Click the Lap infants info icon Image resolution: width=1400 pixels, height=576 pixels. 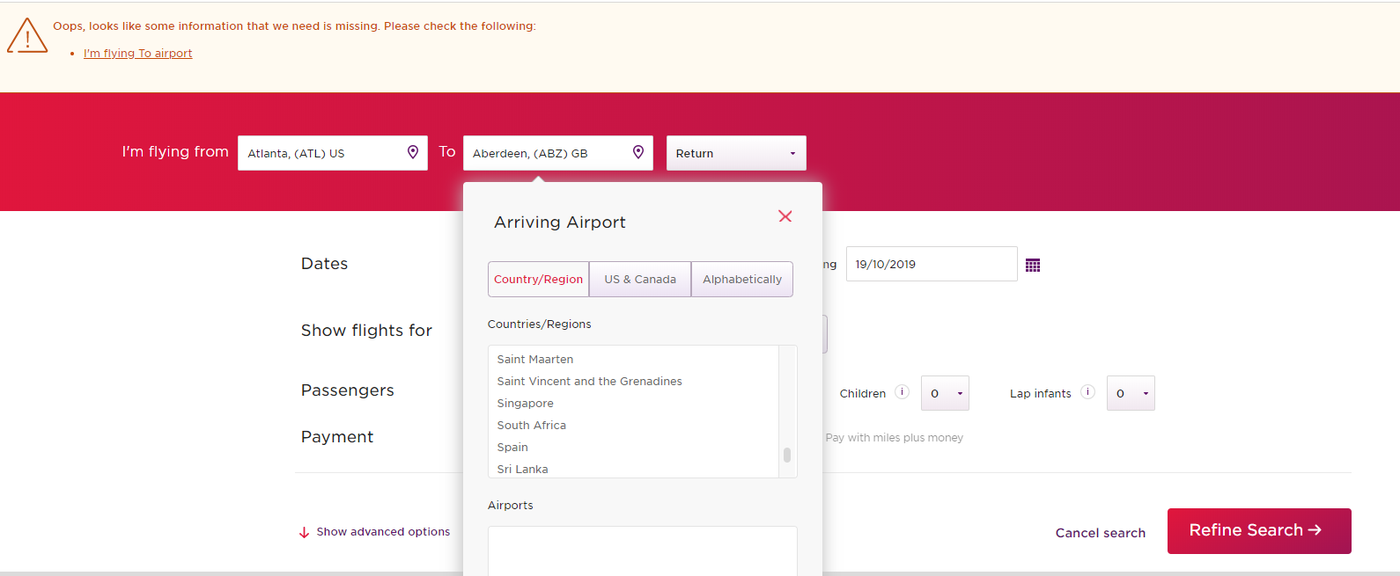tap(1089, 392)
